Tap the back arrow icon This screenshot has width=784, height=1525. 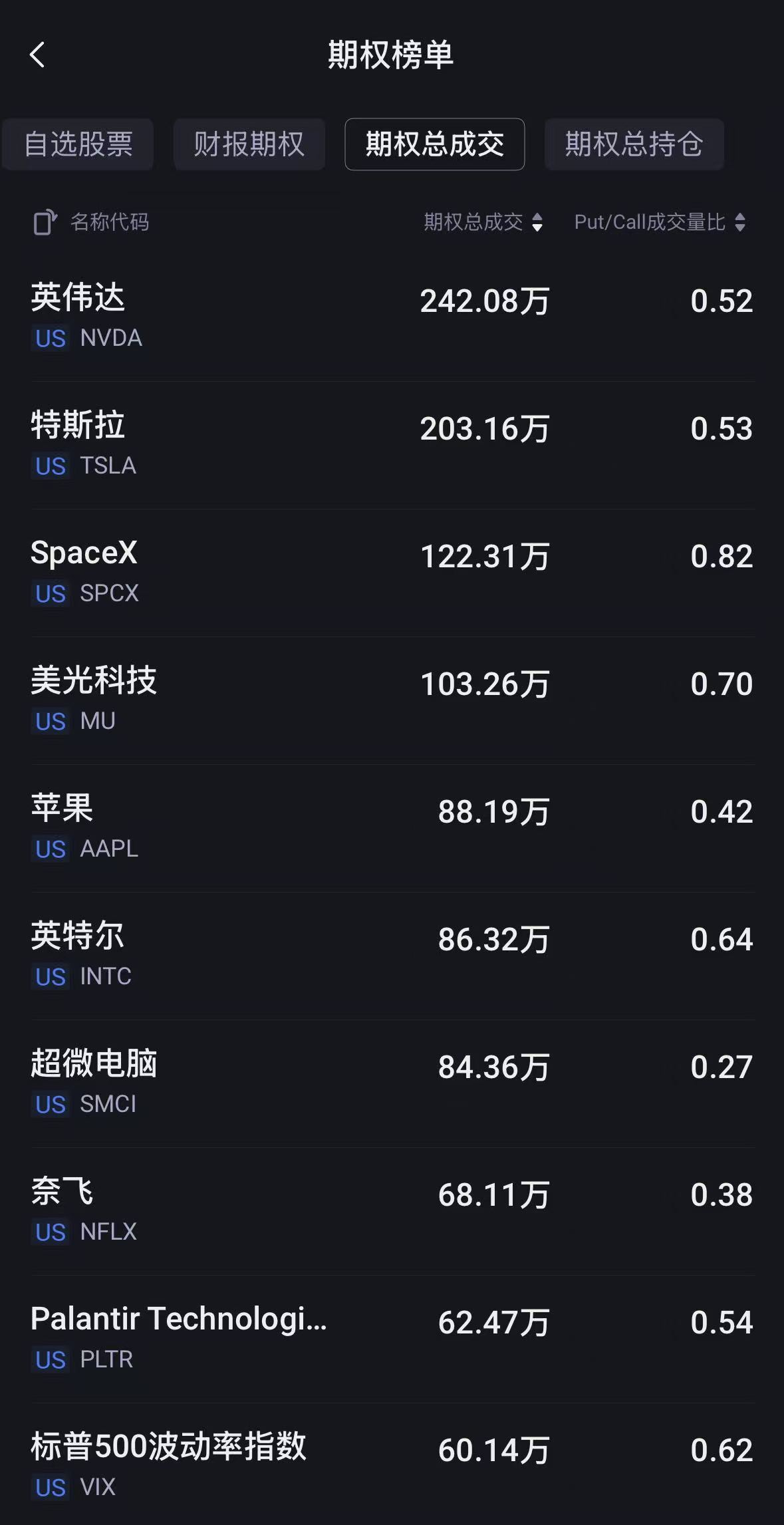coord(37,55)
